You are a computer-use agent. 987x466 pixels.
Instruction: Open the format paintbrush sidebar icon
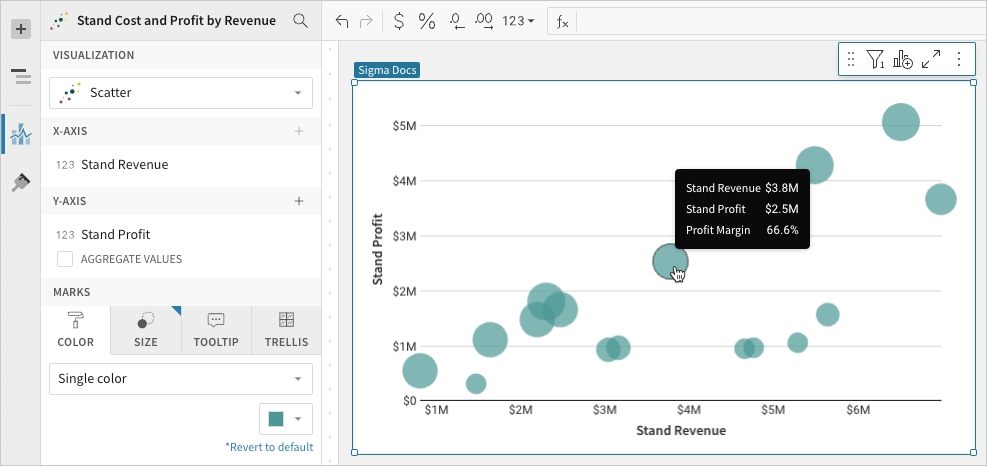20,182
